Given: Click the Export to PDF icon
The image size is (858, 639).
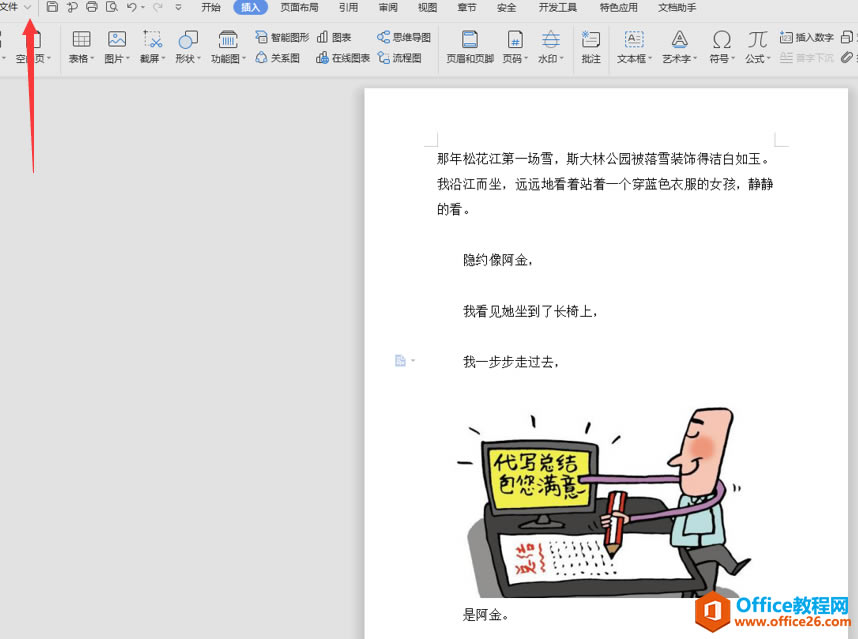Looking at the screenshot, I should pos(72,7).
